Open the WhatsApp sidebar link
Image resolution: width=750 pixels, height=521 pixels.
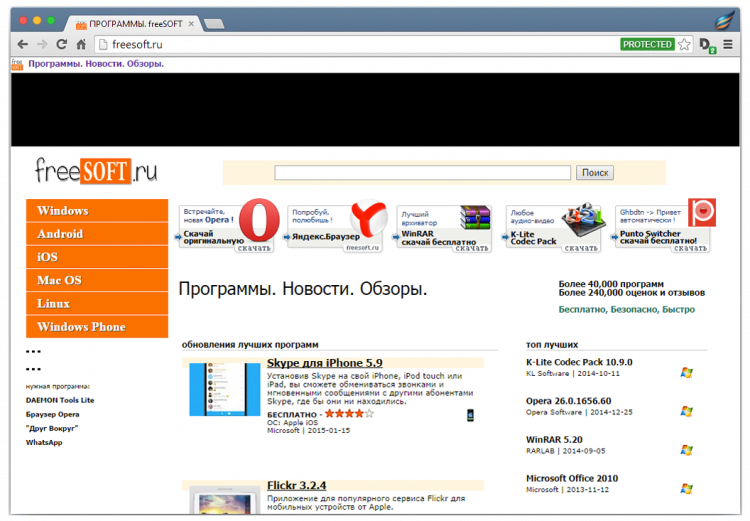[44, 443]
